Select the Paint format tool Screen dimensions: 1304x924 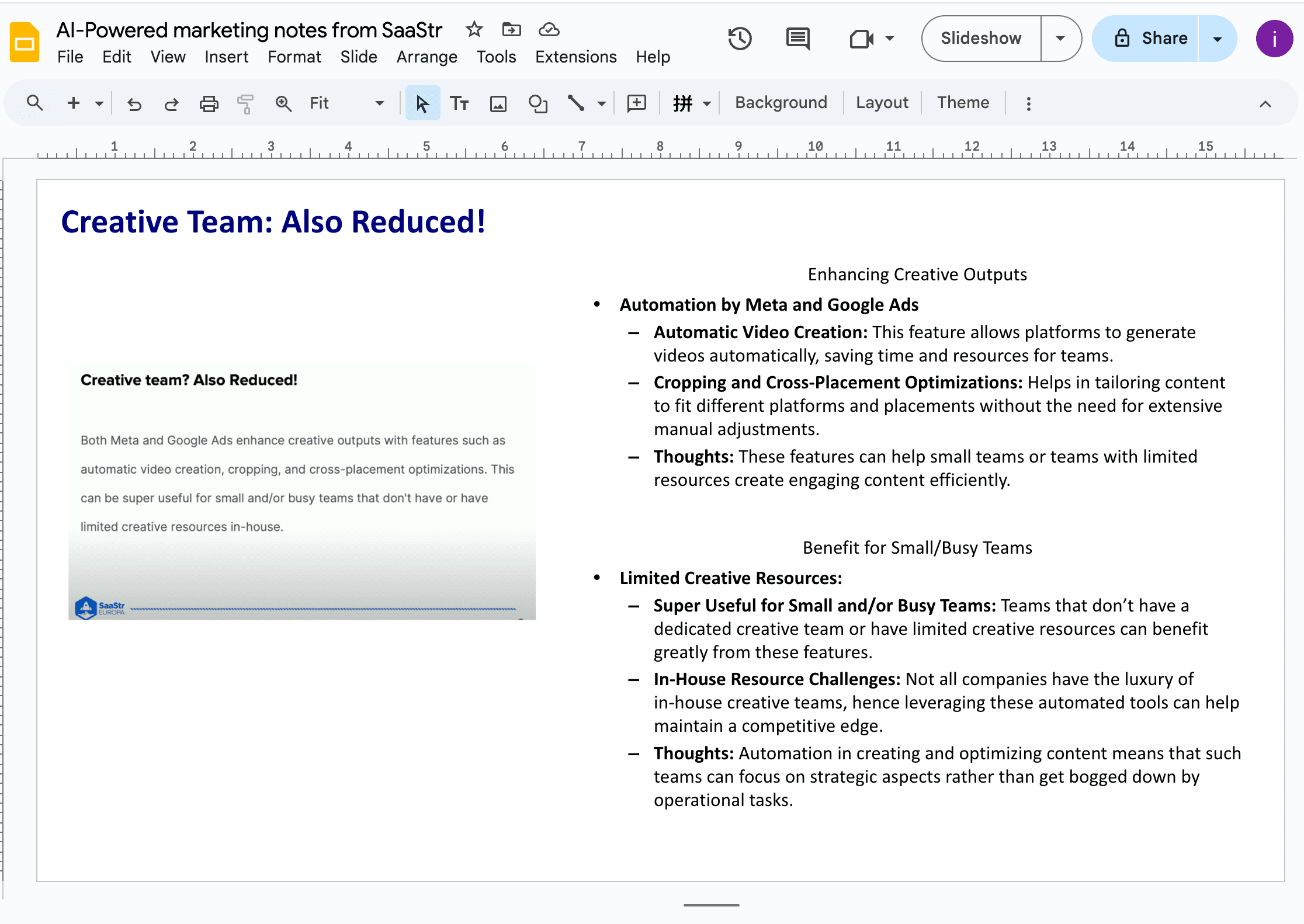[245, 103]
